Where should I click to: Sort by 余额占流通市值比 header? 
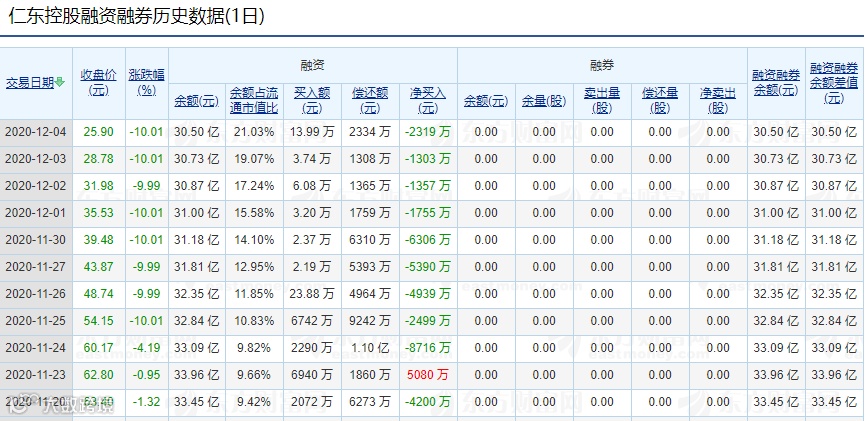254,101
